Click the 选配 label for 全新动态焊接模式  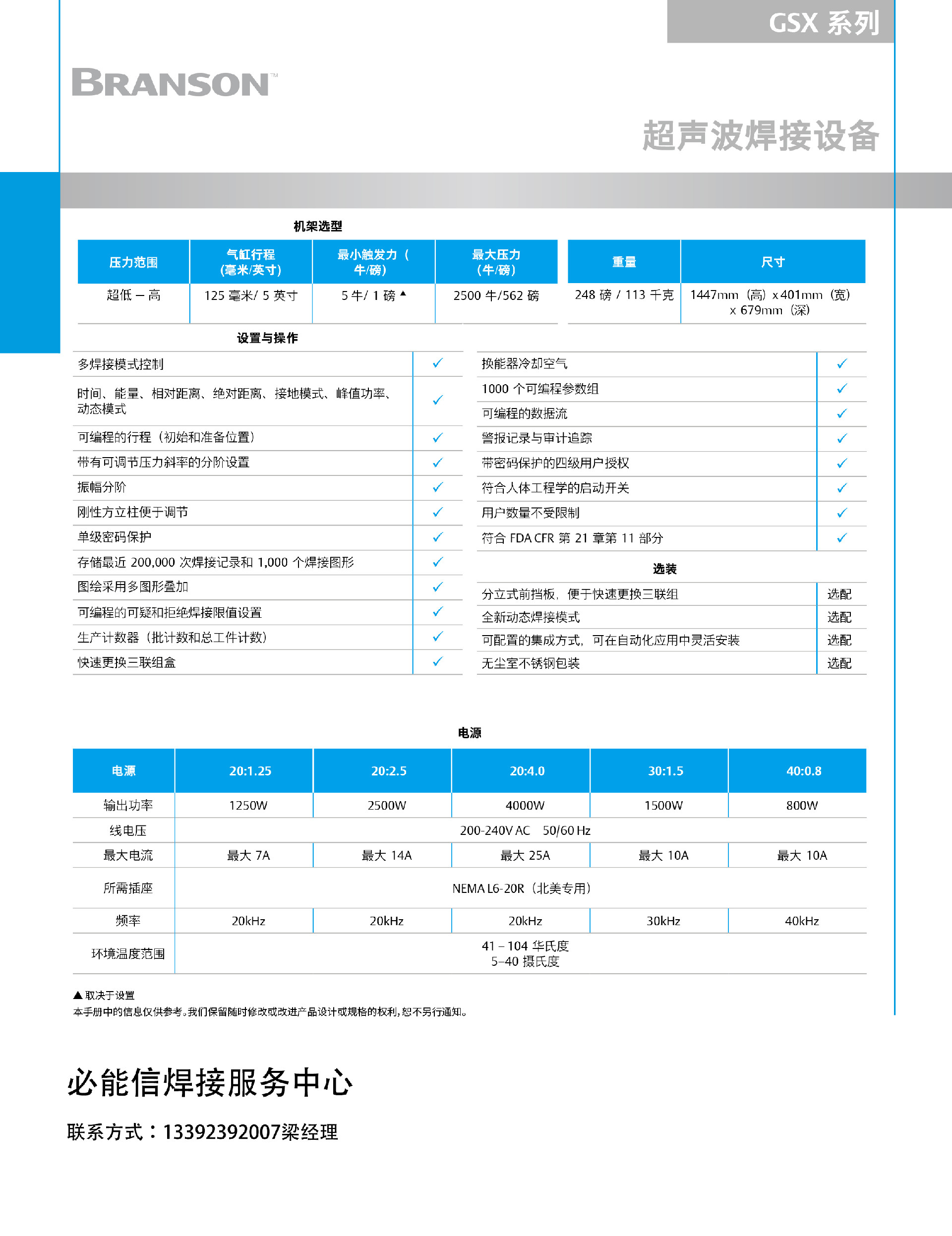coord(839,617)
